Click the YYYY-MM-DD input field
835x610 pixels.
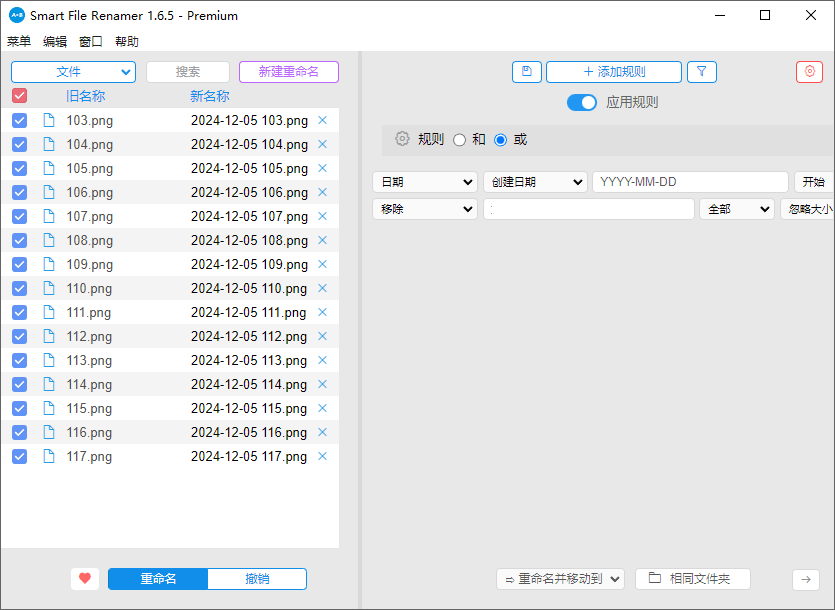[690, 181]
